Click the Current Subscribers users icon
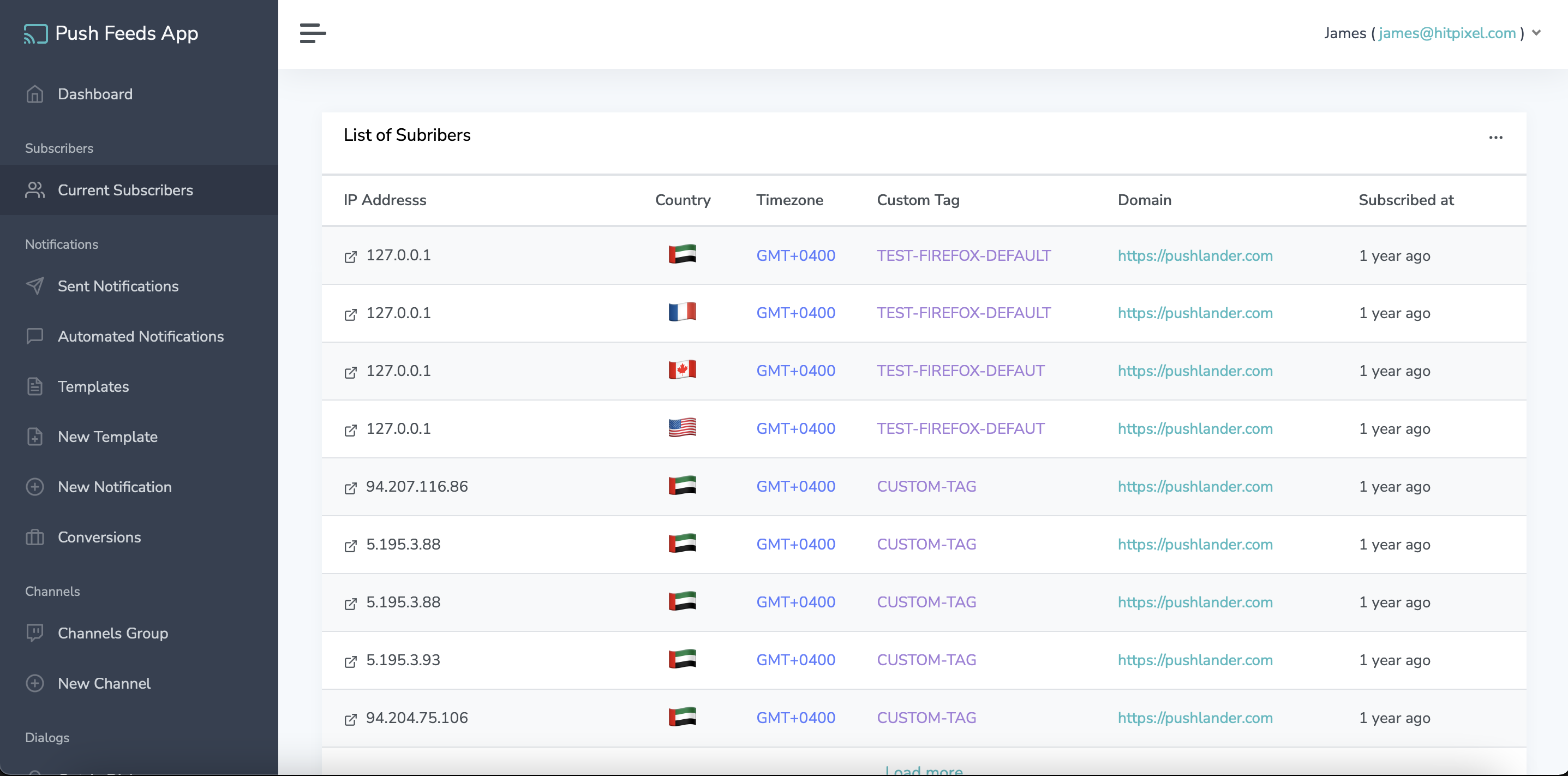Screen dimensions: 1568x776 [35, 190]
